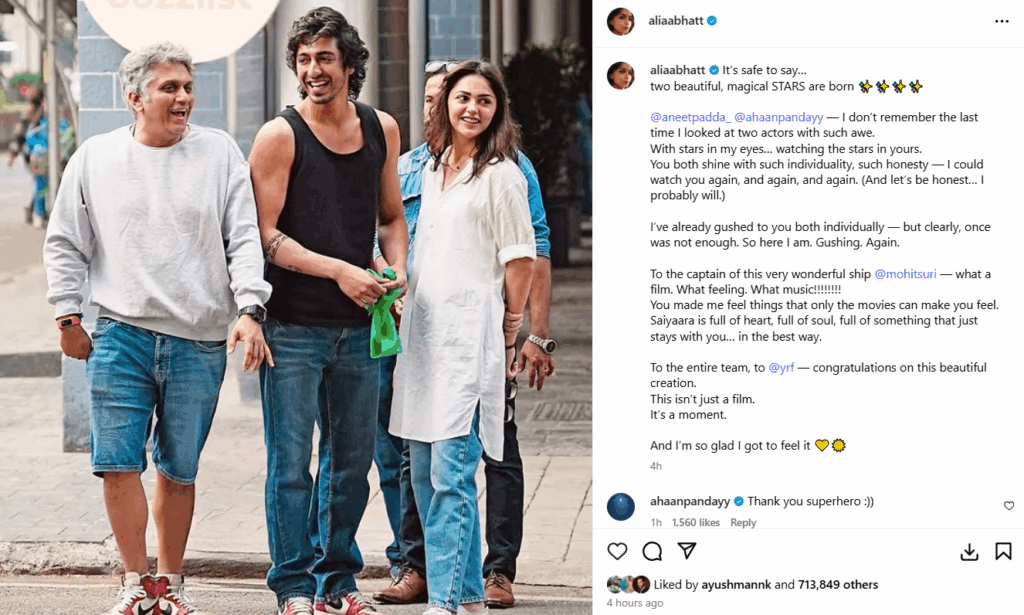Save post using the bookmark icon
1024x615 pixels.
1003,551
